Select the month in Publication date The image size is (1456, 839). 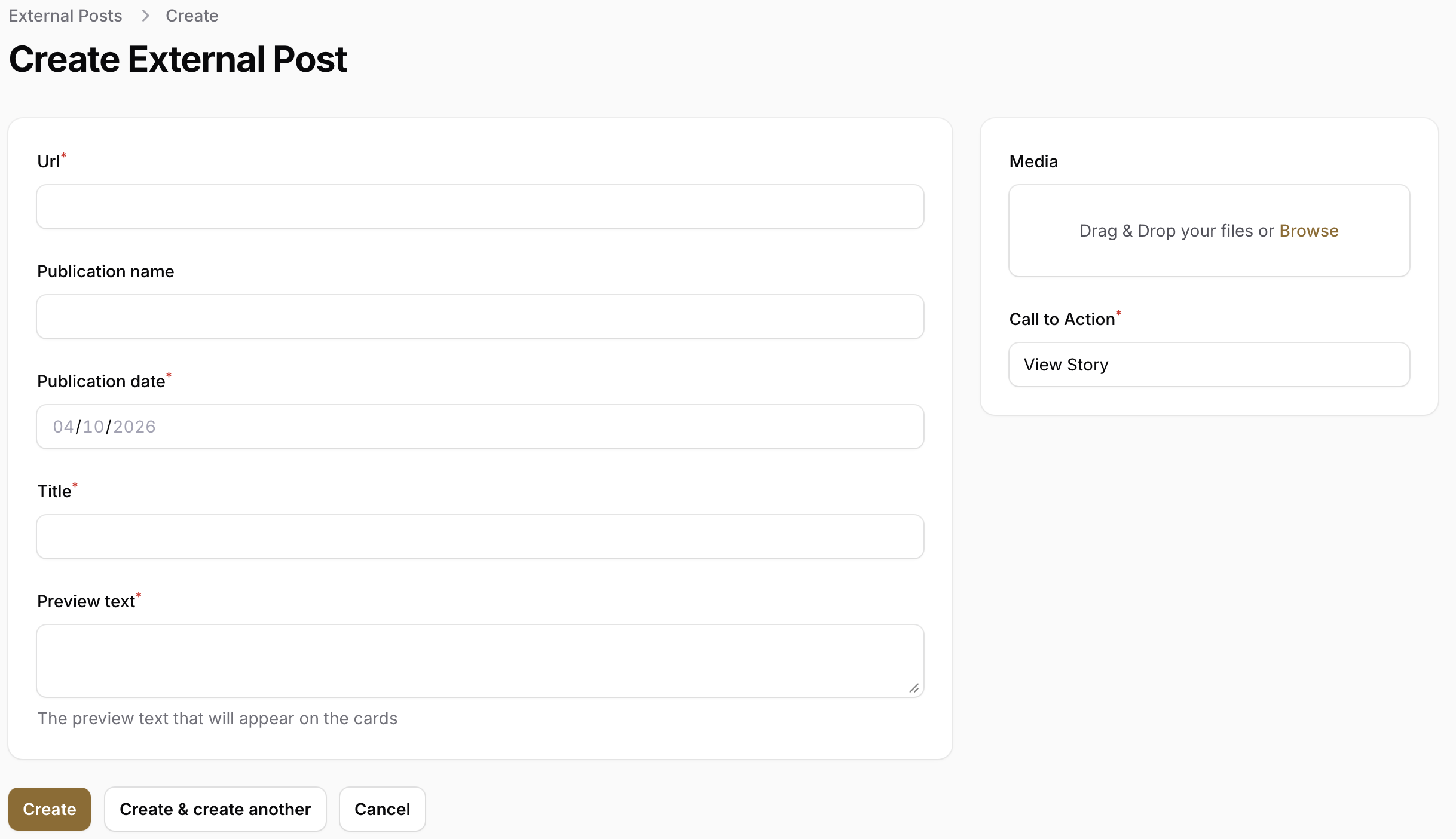pyautogui.click(x=63, y=427)
